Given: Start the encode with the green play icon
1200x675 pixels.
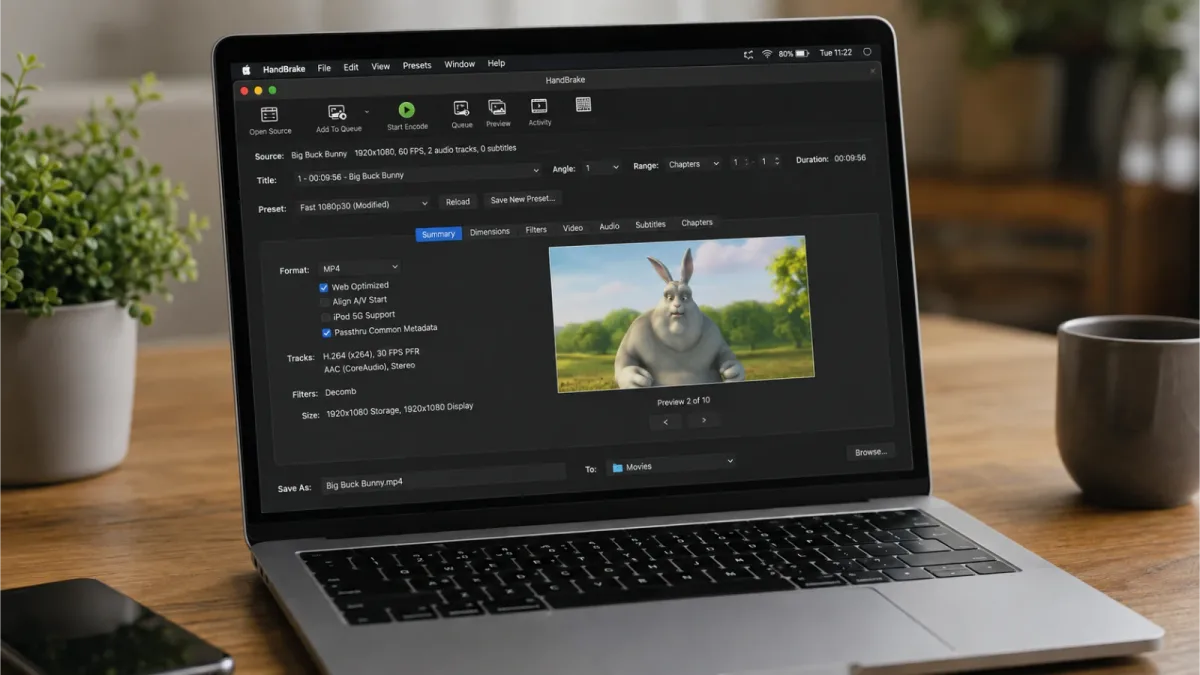Looking at the screenshot, I should 406,110.
